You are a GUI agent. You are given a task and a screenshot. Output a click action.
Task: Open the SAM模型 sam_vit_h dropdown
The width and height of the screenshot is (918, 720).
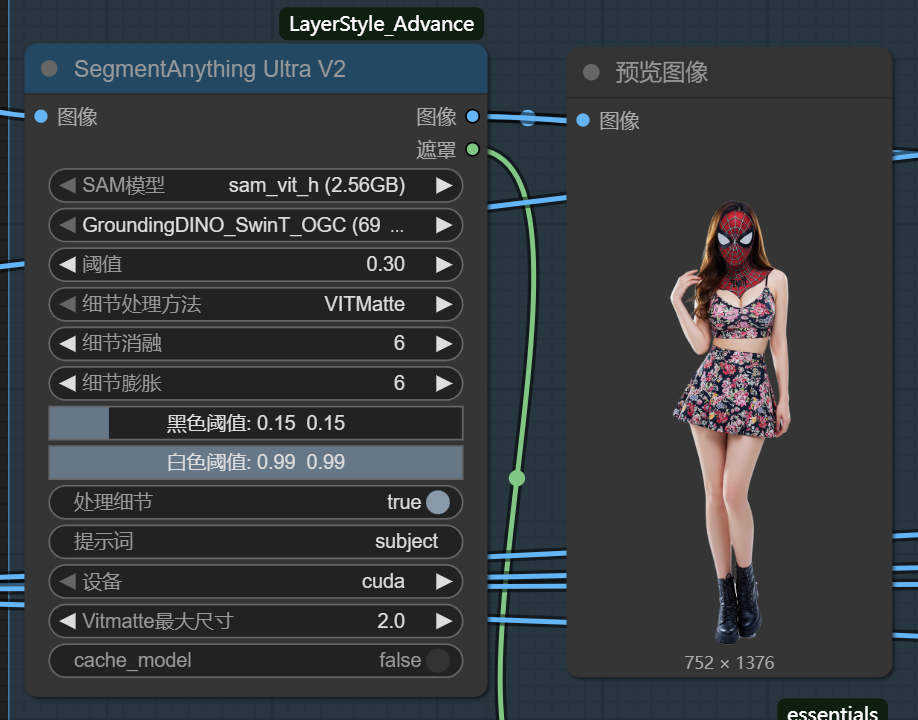pos(256,185)
